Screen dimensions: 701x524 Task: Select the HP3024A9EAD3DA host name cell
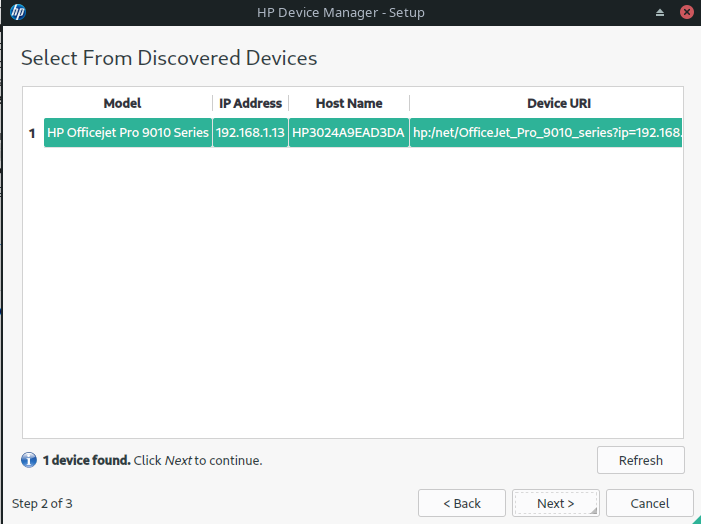[x=349, y=132]
